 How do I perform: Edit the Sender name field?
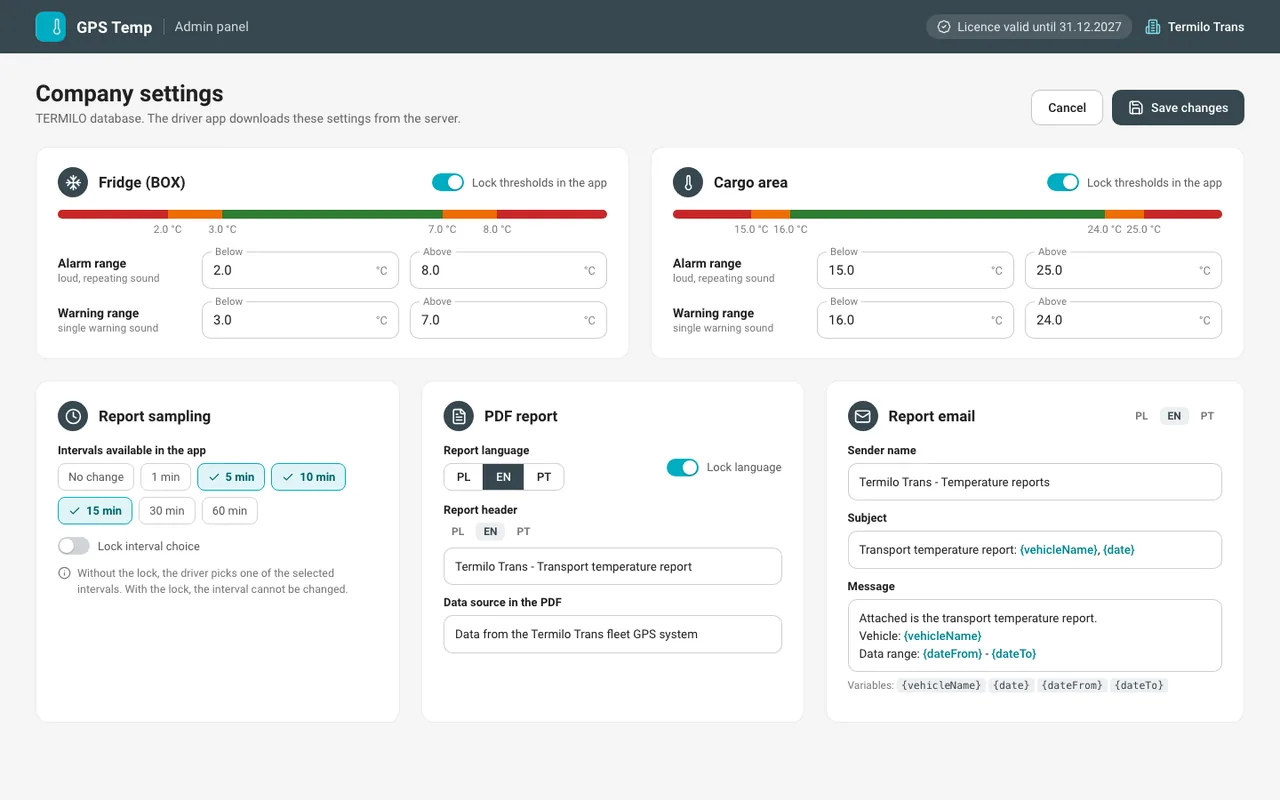[1035, 482]
